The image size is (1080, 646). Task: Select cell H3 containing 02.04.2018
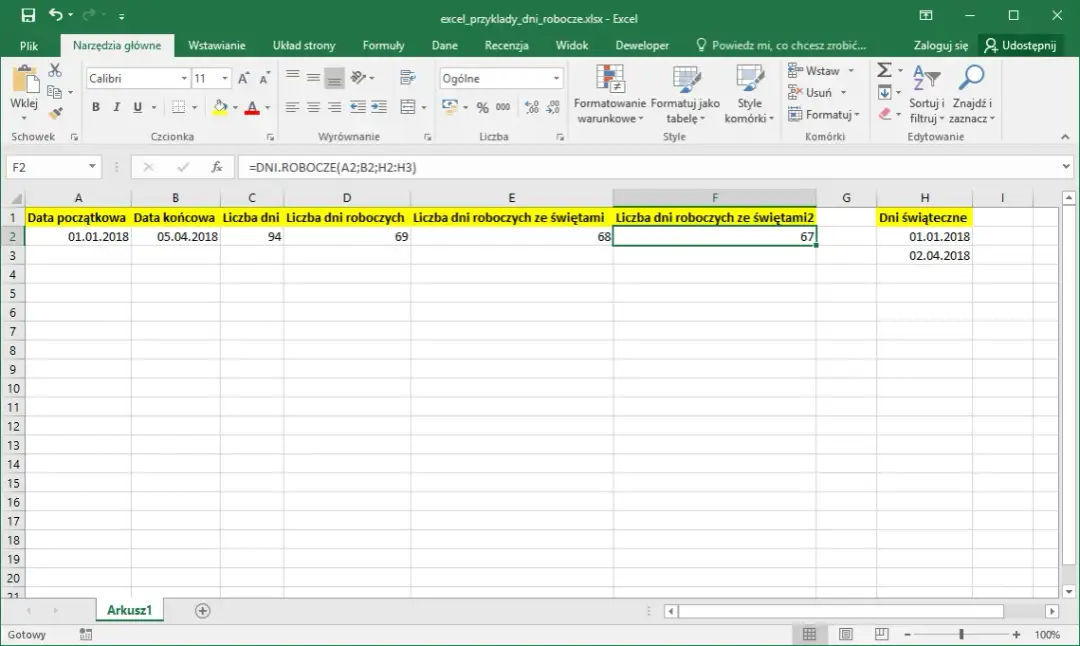click(x=924, y=256)
